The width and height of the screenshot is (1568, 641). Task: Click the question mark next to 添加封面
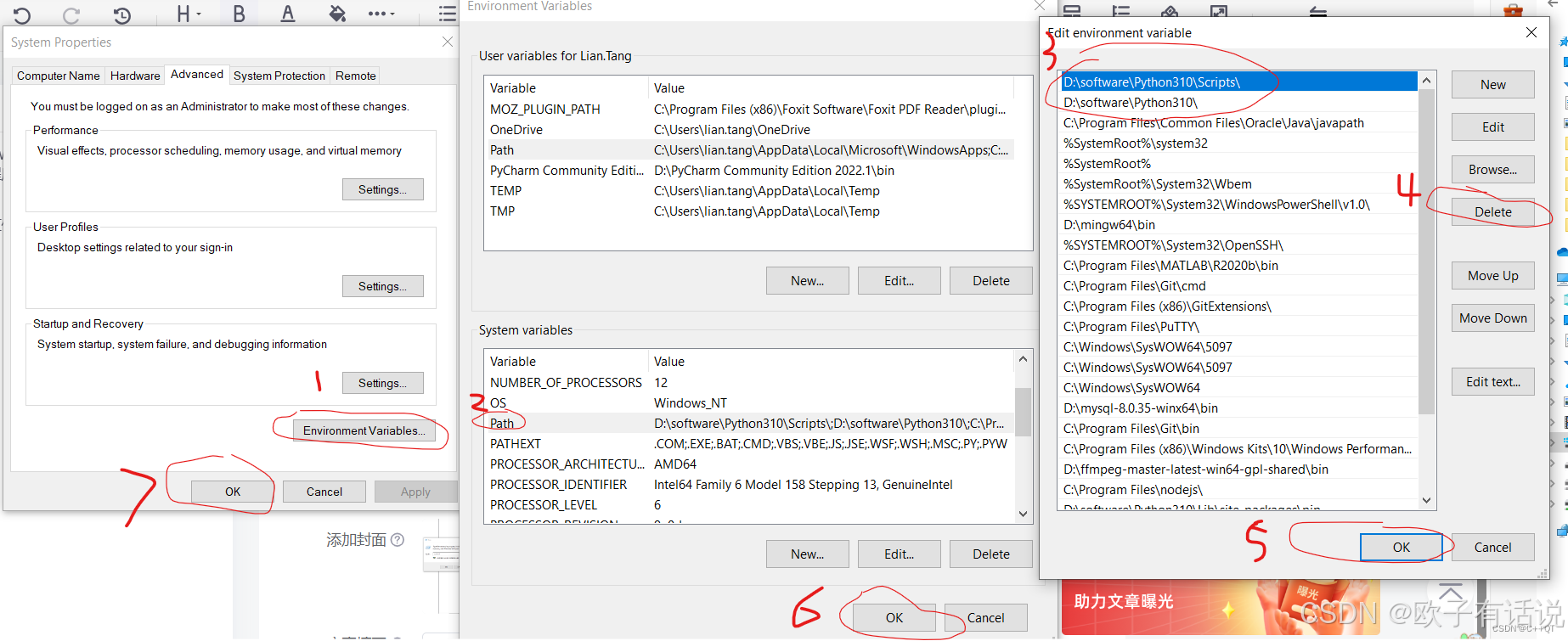[397, 540]
